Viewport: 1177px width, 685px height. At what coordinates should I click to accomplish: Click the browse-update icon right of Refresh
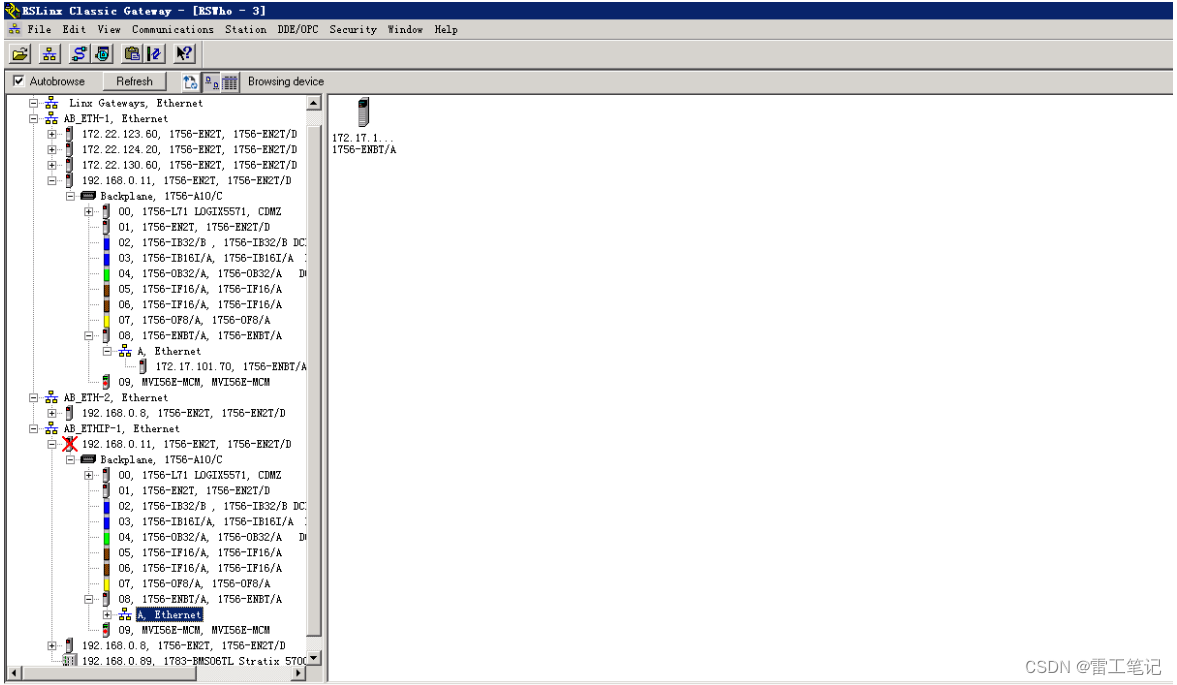[x=191, y=82]
